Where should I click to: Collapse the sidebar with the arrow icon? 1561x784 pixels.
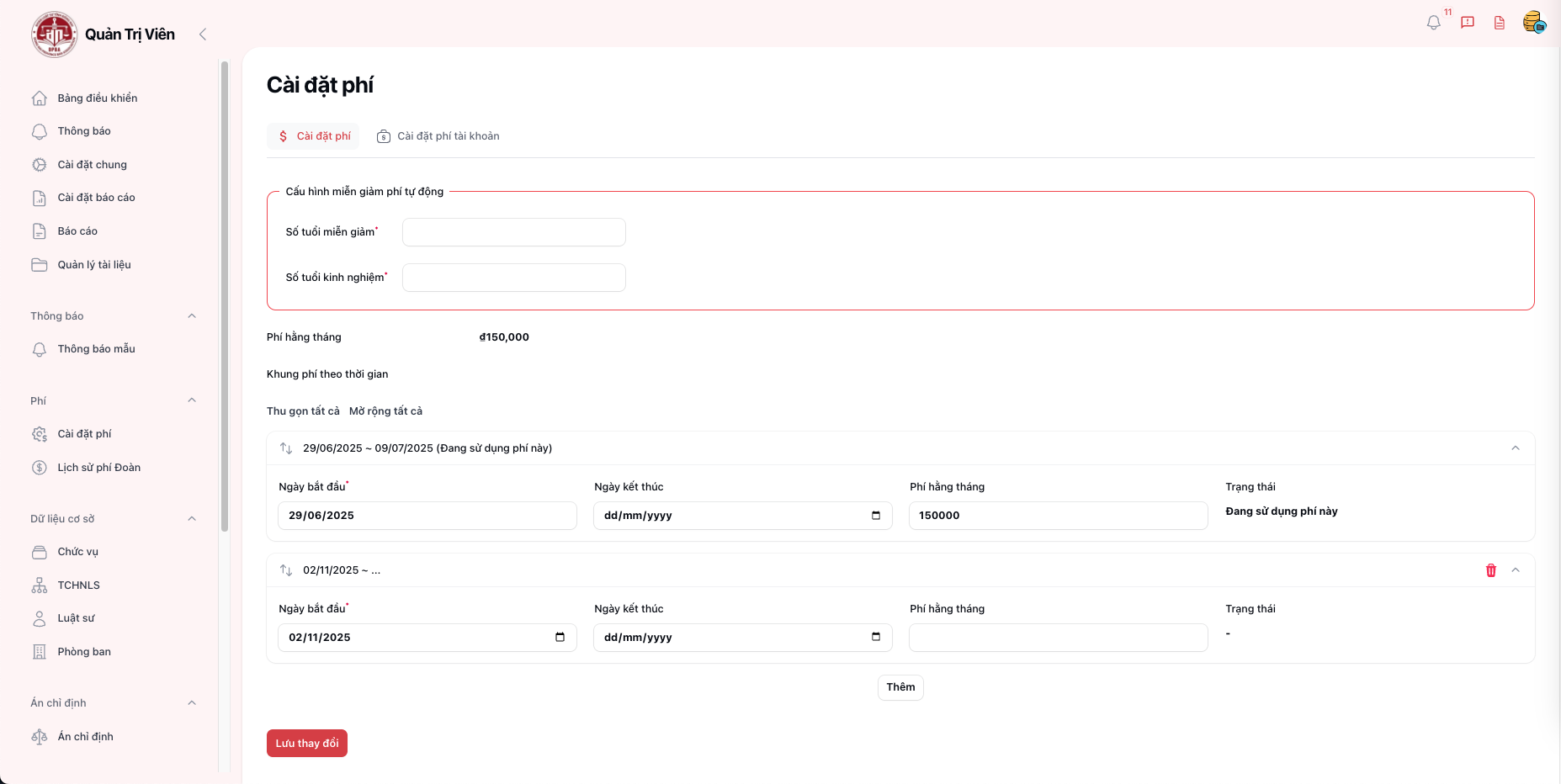coord(202,34)
